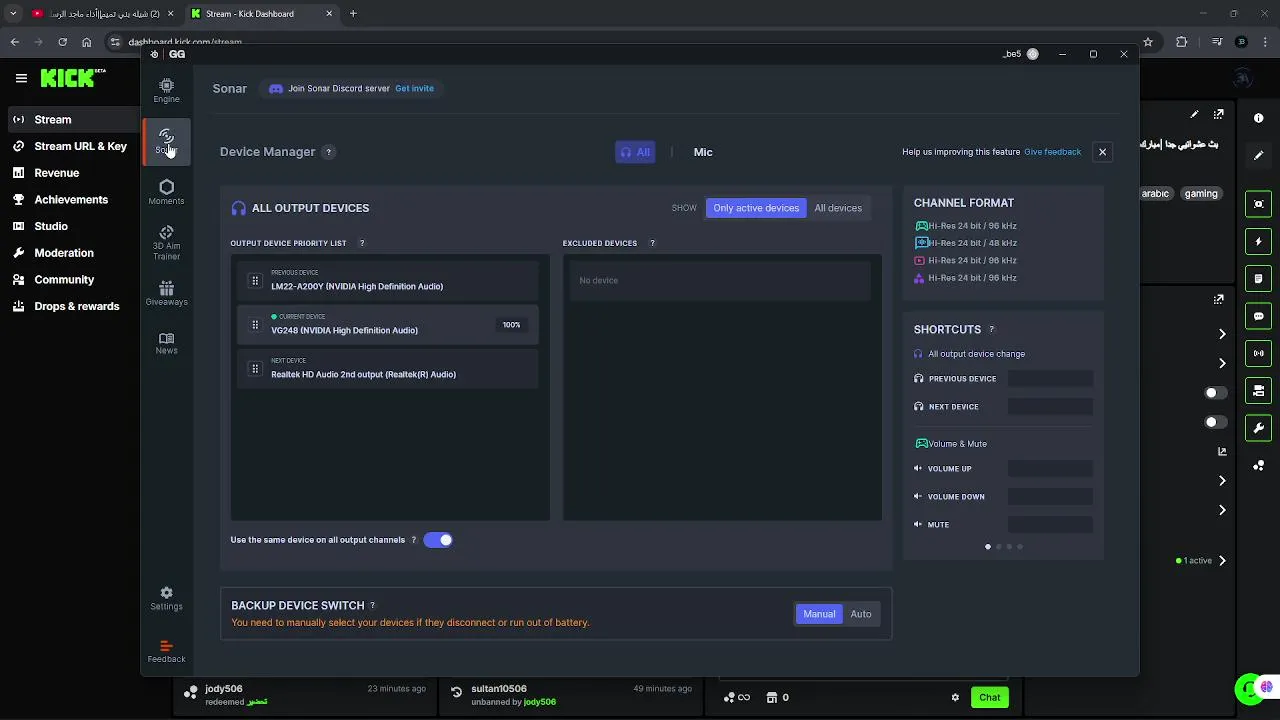Viewport: 1280px width, 720px height.
Task: Open Feedback in GG sidebar
Action: point(166,651)
